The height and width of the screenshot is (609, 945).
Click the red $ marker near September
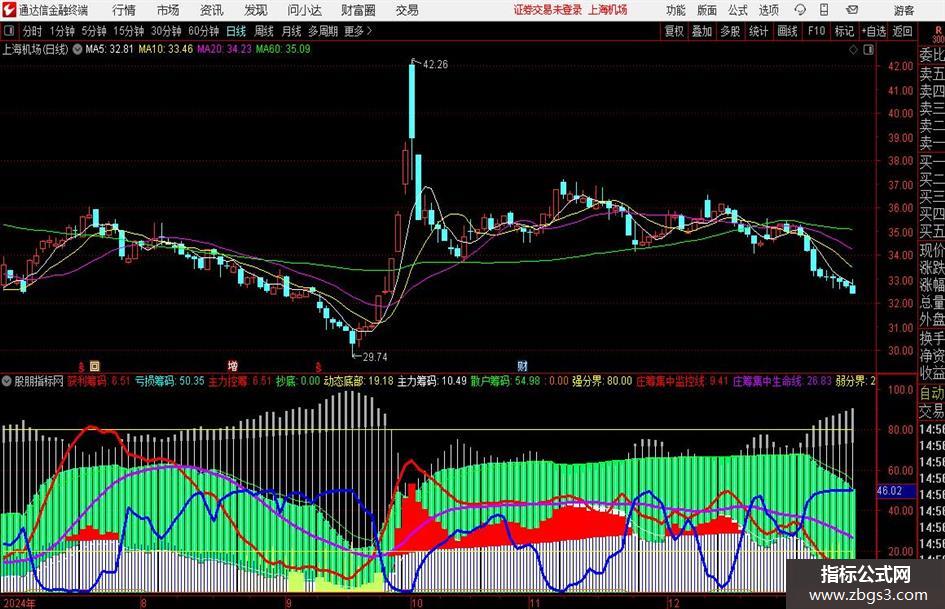coord(318,366)
